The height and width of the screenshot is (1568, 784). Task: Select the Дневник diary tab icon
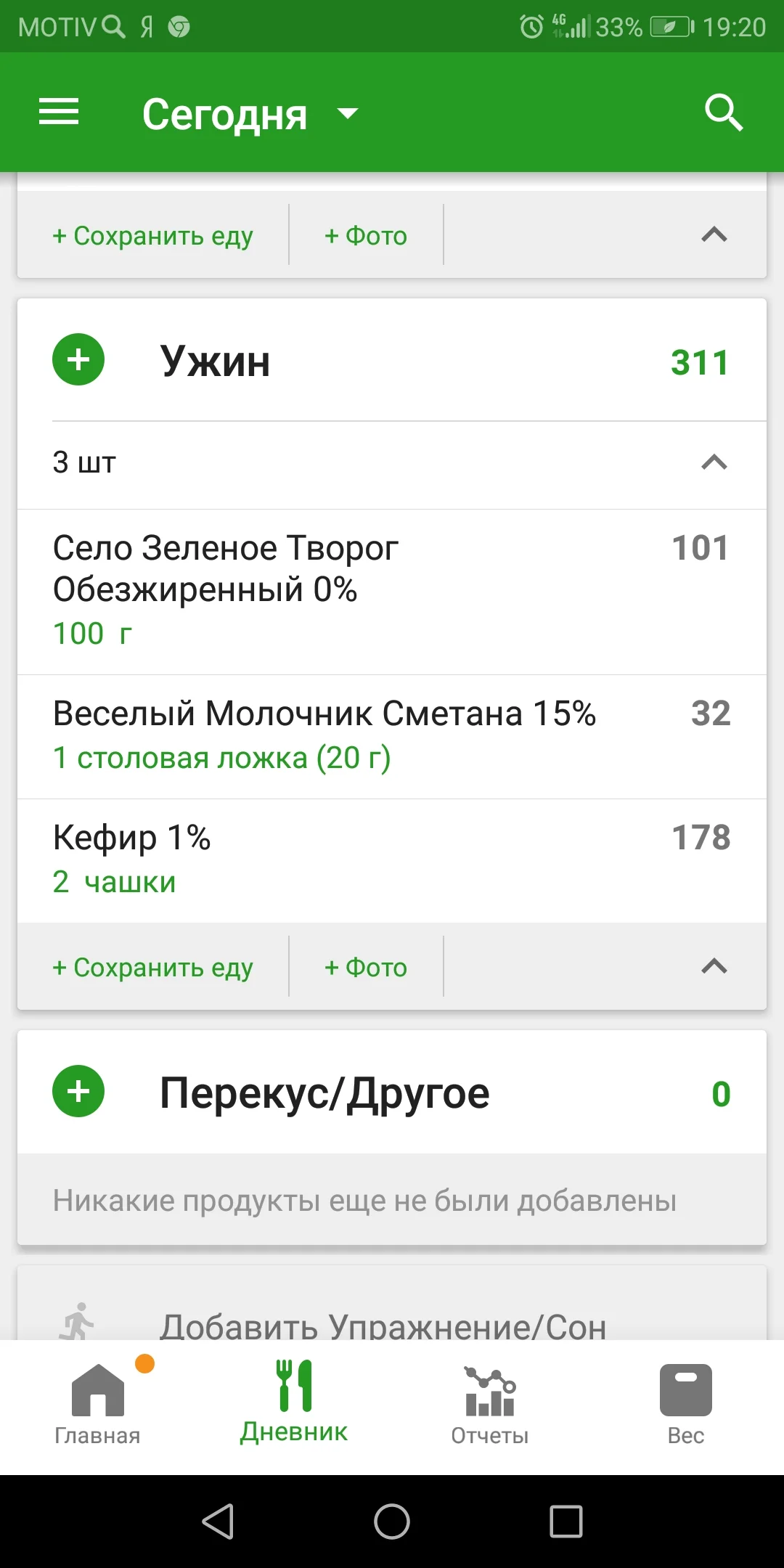(294, 1387)
